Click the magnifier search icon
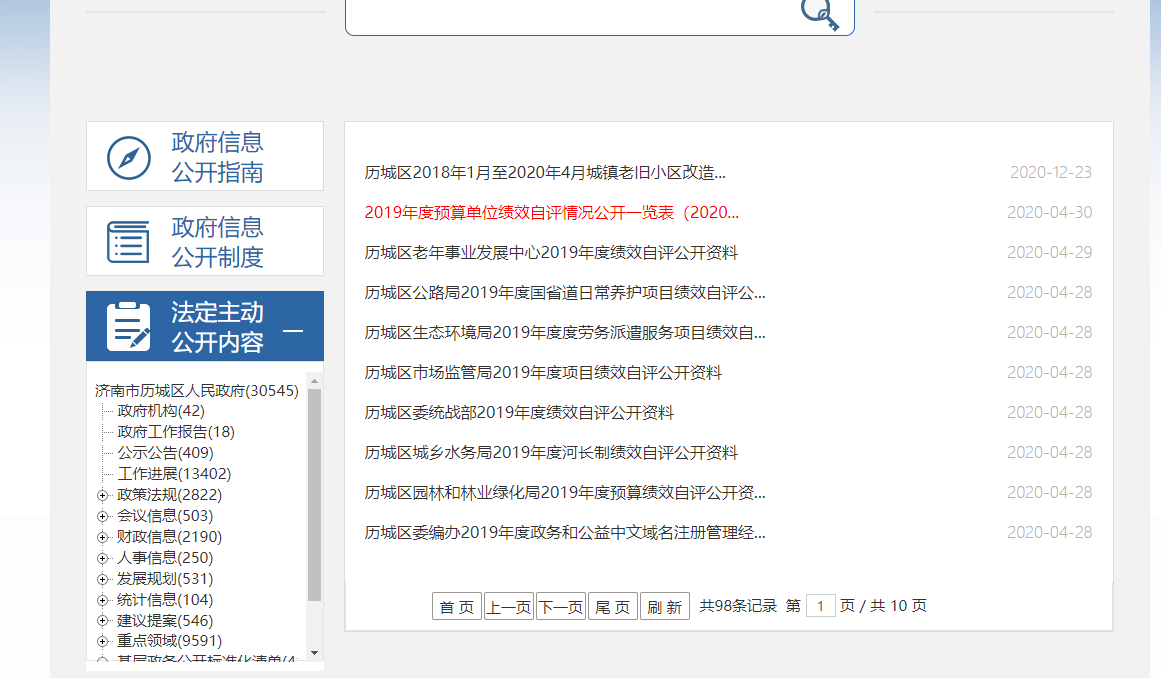1161x678 pixels. (820, 14)
